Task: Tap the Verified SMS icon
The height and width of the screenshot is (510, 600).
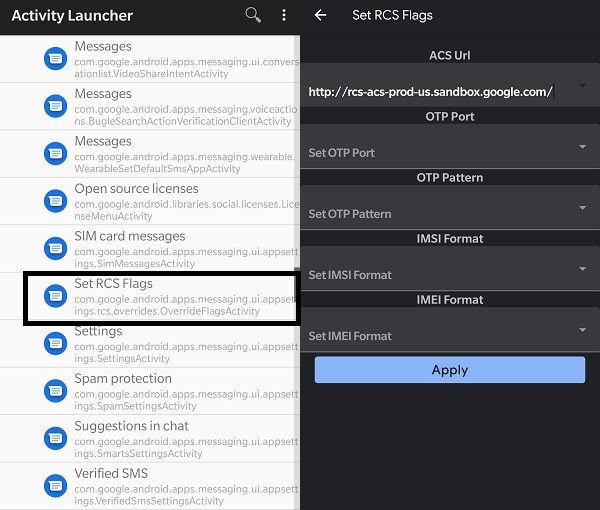Action: [x=55, y=486]
